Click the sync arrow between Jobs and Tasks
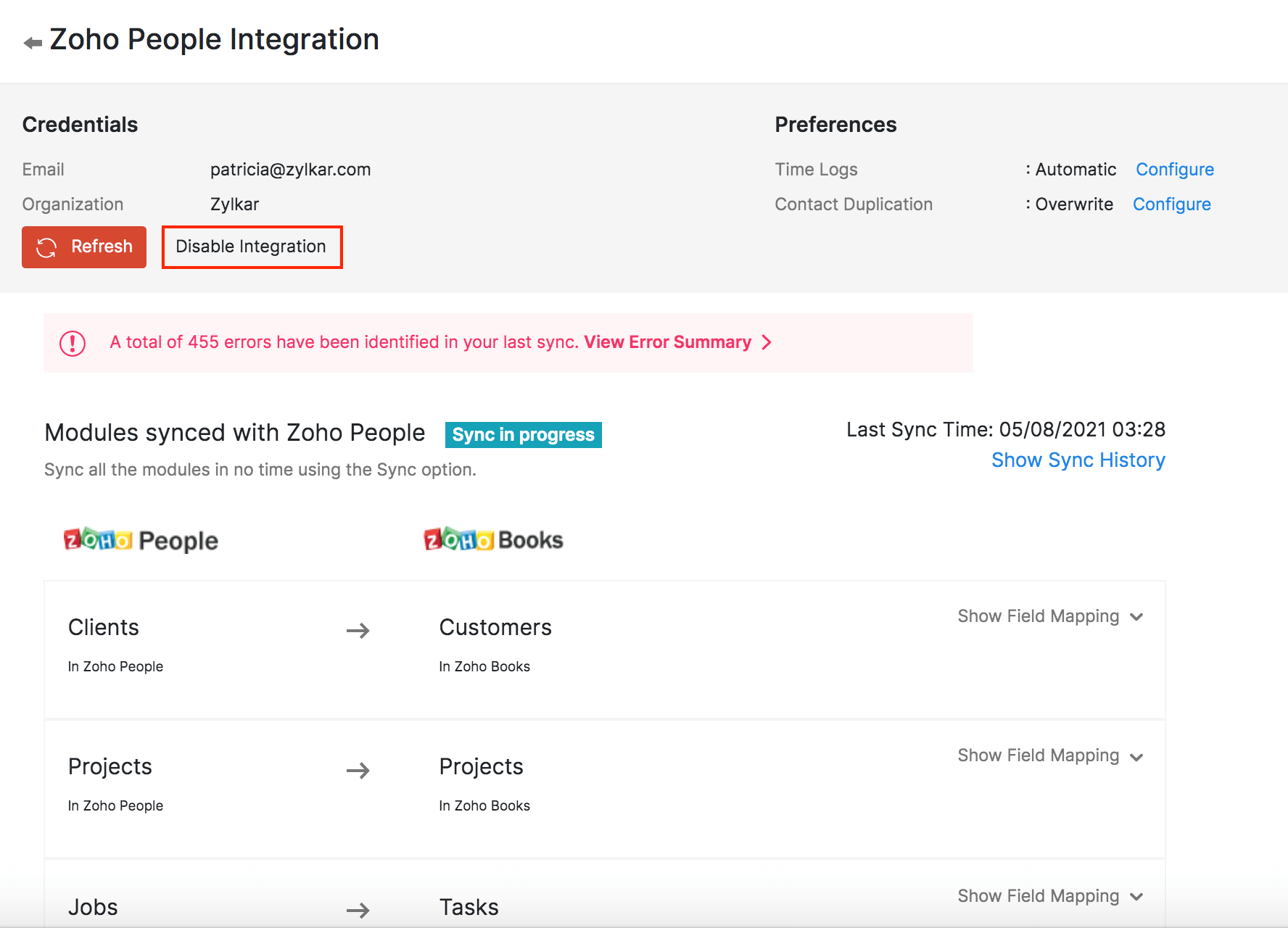 (x=359, y=910)
